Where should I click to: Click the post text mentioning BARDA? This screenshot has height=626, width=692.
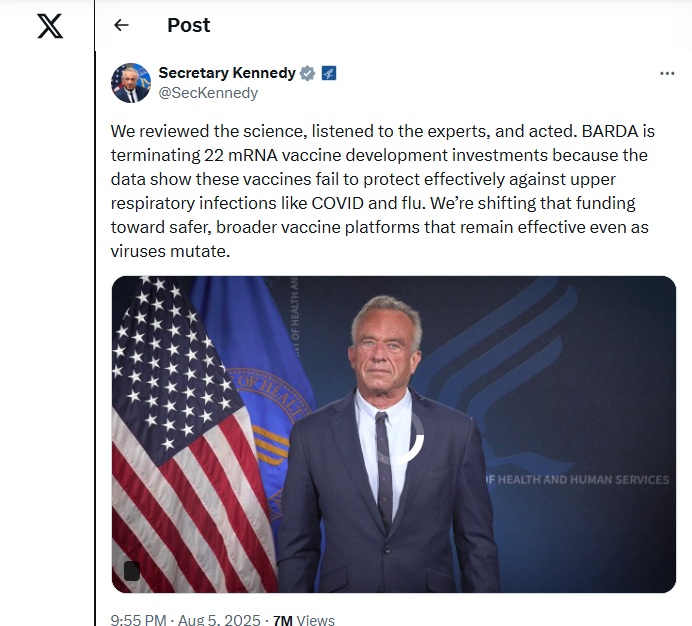[x=383, y=191]
